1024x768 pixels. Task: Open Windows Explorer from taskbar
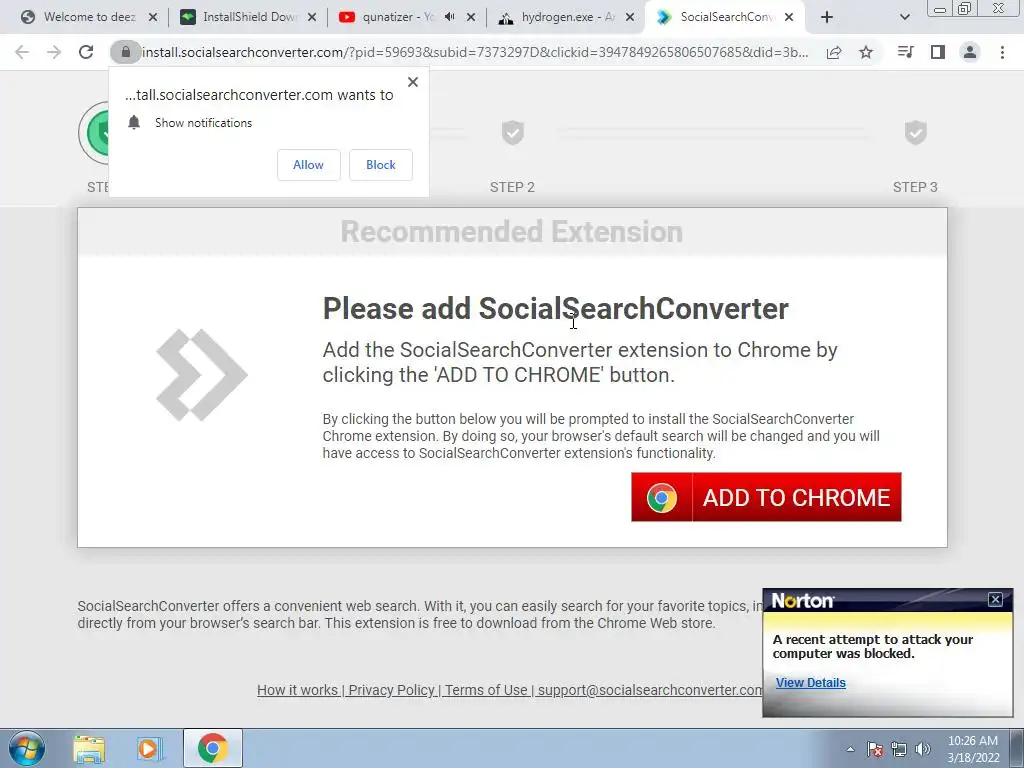(x=89, y=748)
